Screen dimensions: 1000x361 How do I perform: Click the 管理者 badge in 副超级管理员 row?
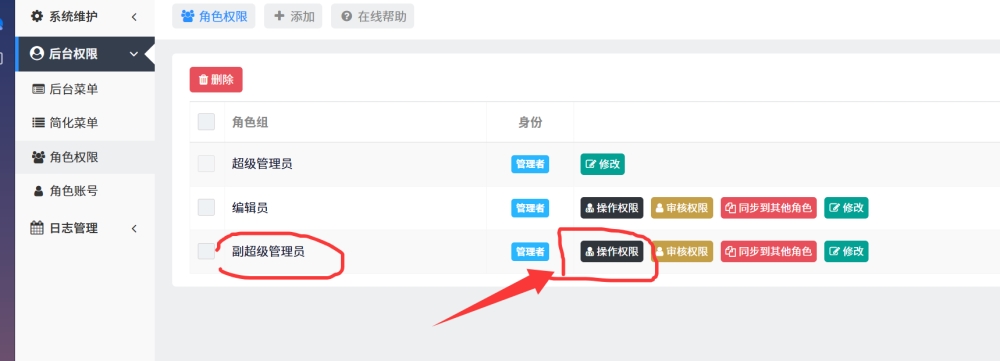530,251
